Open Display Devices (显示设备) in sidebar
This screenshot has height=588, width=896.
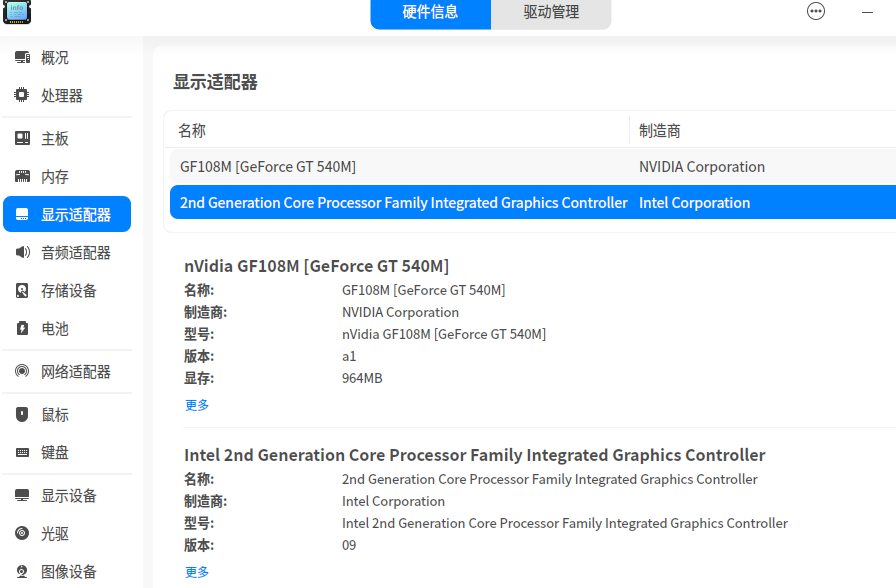click(x=68, y=496)
